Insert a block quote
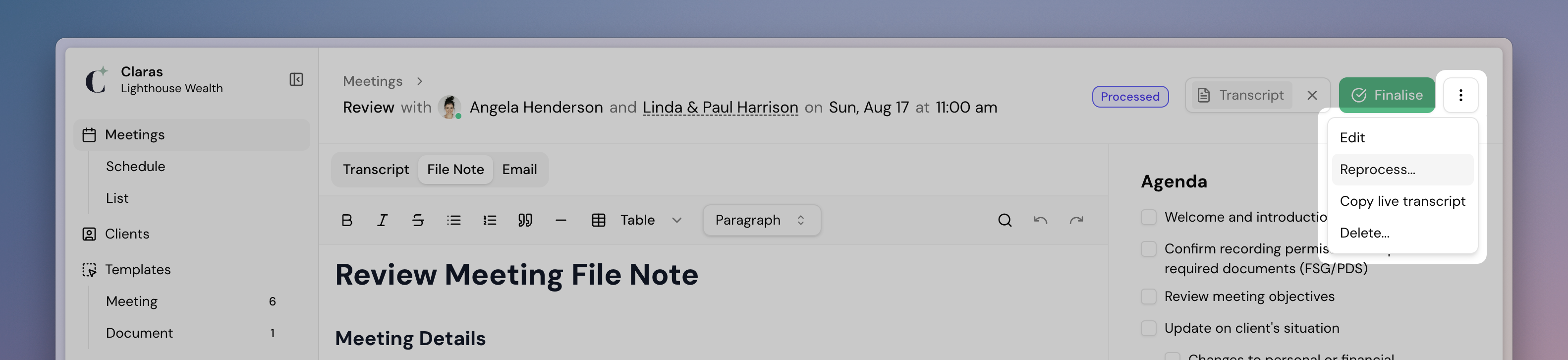This screenshot has width=1568, height=360. pyautogui.click(x=525, y=220)
